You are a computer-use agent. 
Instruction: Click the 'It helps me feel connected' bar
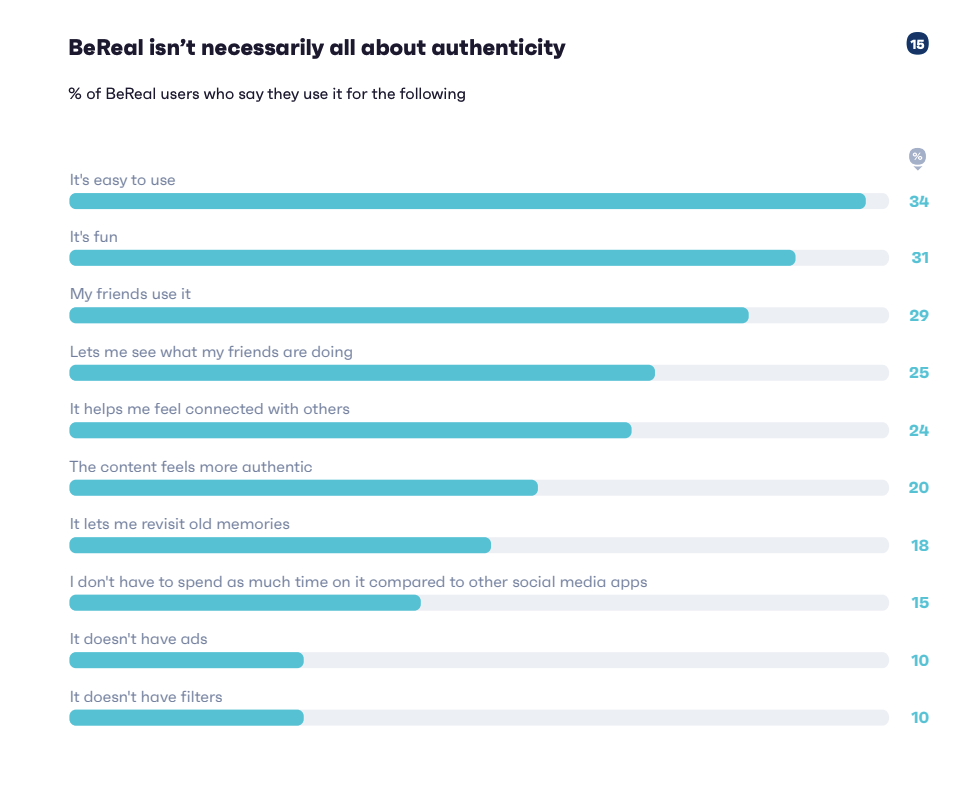(479, 430)
